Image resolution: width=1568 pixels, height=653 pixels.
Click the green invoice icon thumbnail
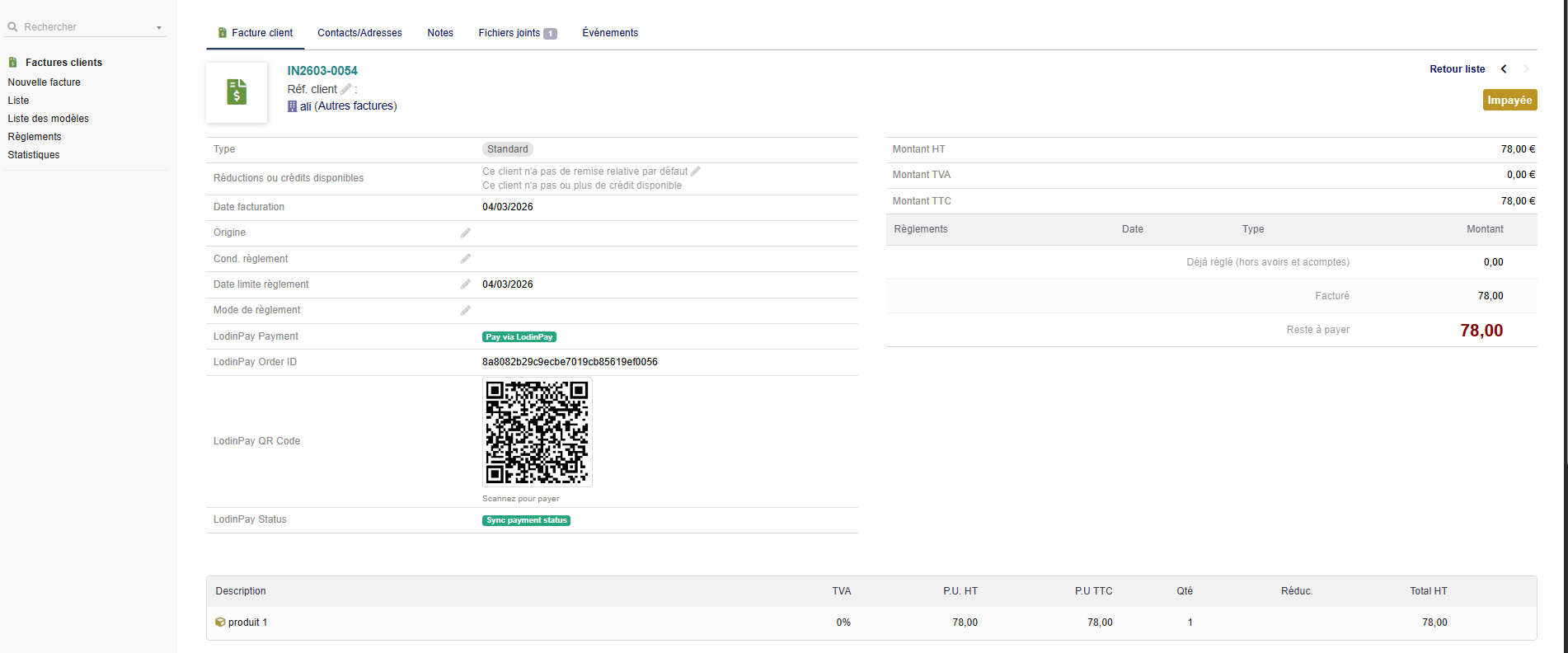(x=237, y=92)
